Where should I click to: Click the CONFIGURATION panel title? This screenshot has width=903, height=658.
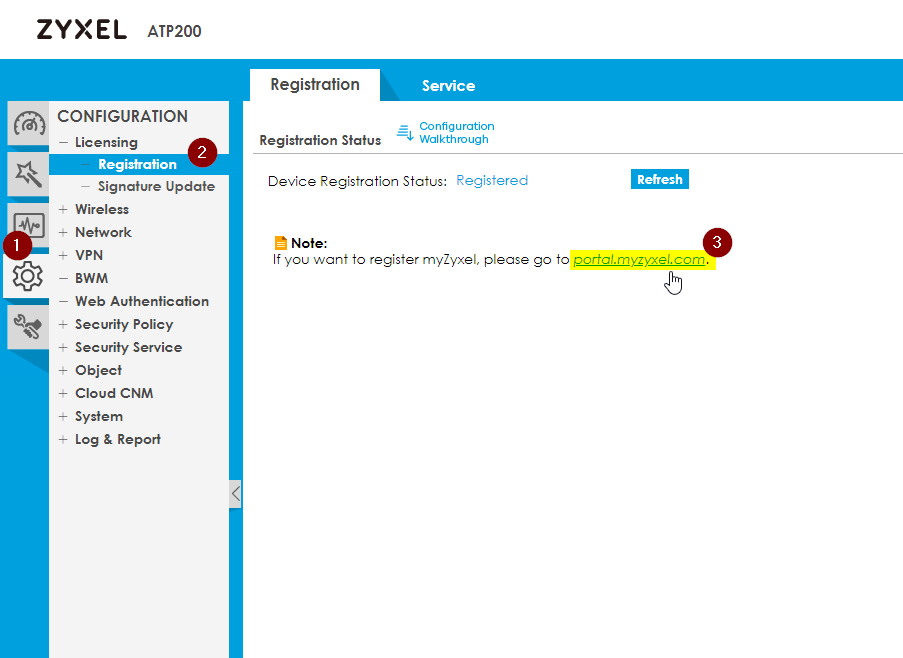(x=122, y=116)
